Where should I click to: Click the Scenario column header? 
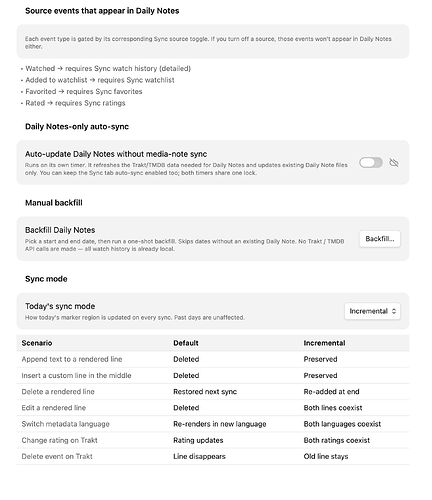click(x=37, y=343)
